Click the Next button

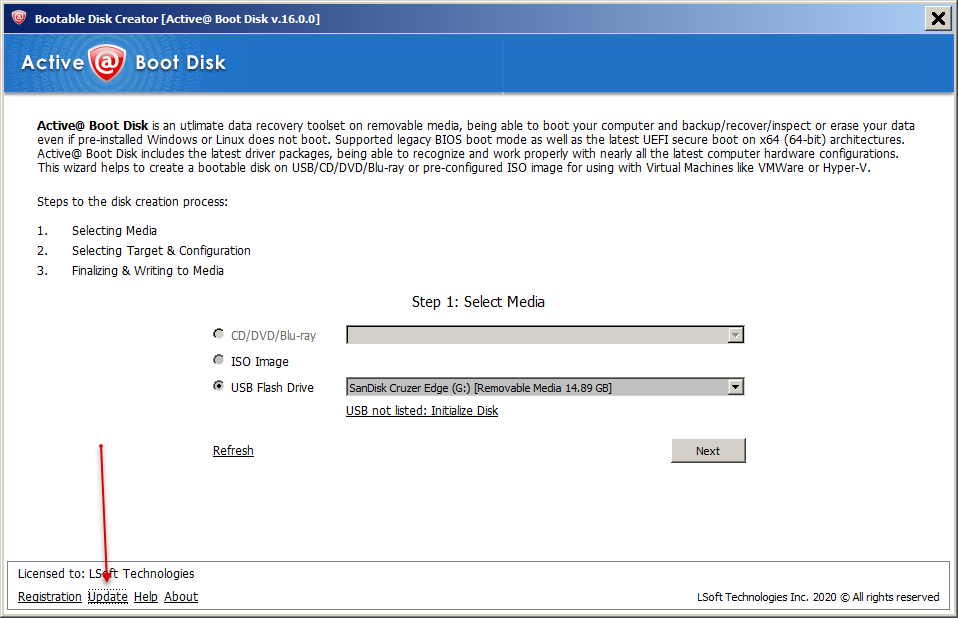point(708,451)
